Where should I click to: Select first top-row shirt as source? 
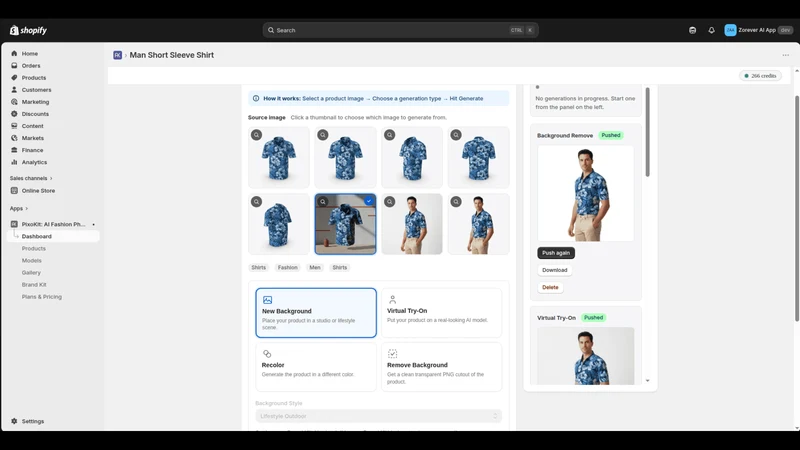[x=279, y=158]
